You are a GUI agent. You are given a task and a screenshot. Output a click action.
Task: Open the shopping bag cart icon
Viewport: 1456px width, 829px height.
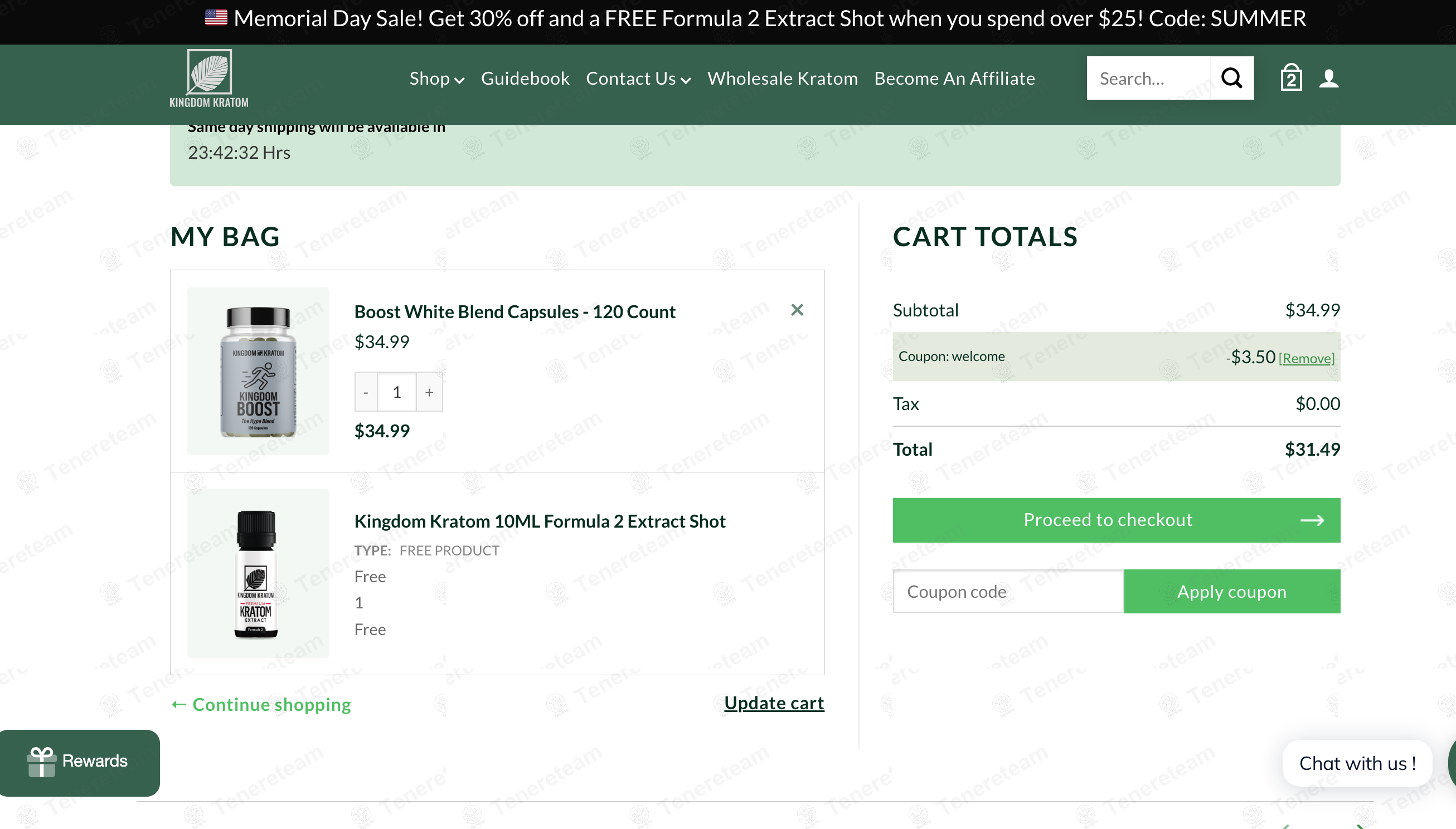coord(1291,78)
